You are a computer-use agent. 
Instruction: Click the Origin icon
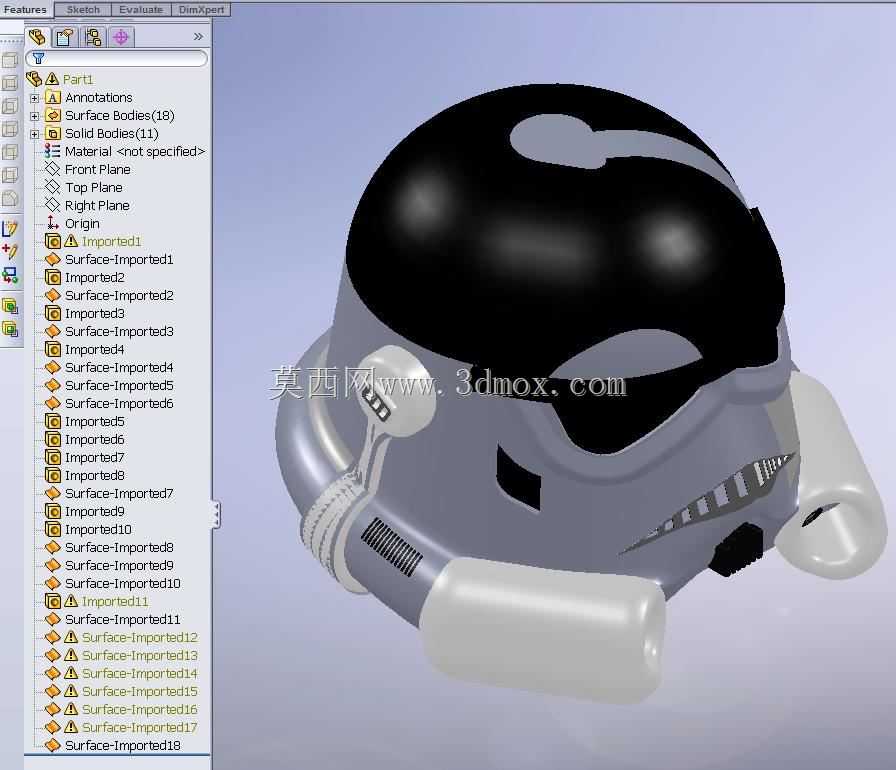click(x=53, y=223)
